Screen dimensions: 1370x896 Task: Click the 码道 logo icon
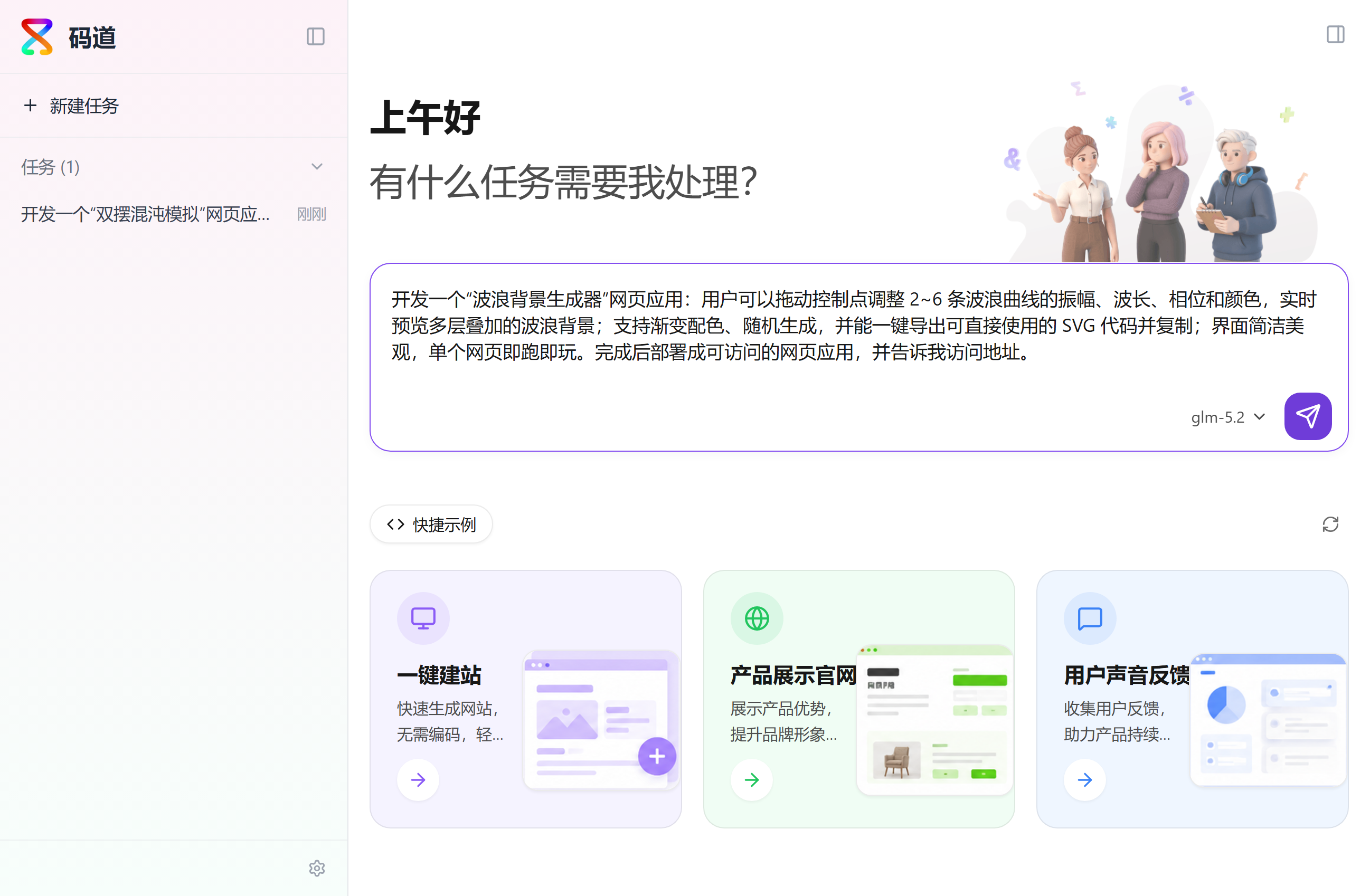pyautogui.click(x=37, y=37)
